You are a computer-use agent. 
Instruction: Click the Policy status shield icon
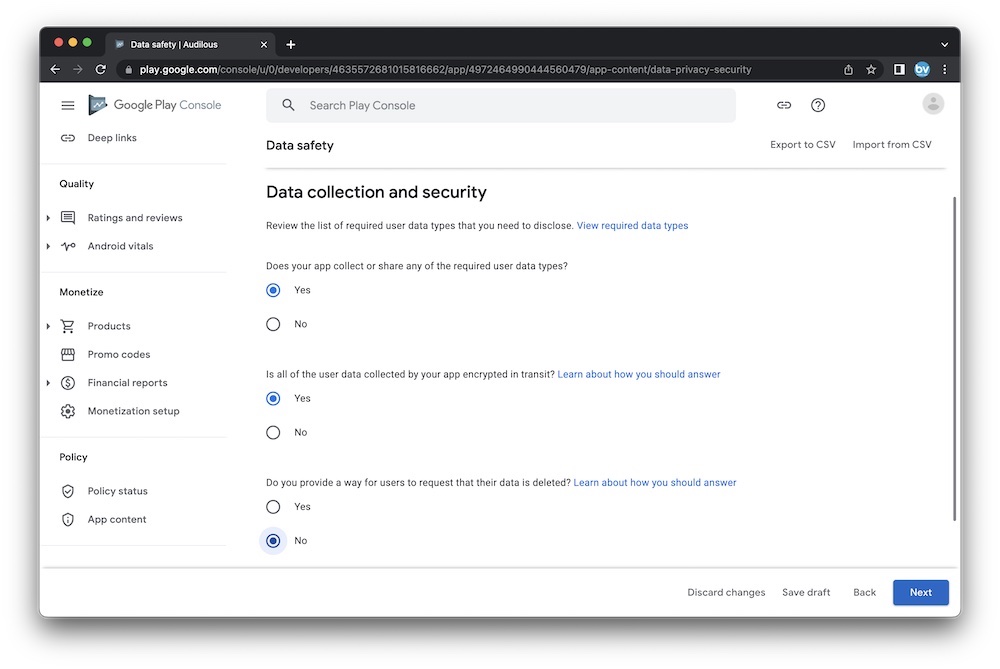pos(68,491)
